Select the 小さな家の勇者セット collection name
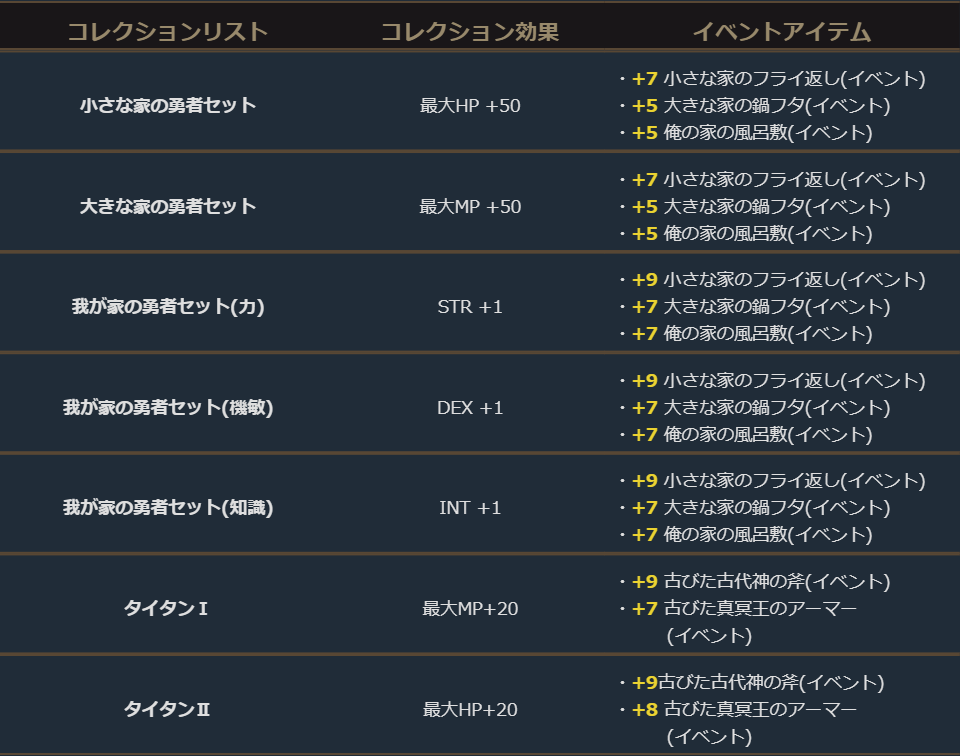 (168, 105)
